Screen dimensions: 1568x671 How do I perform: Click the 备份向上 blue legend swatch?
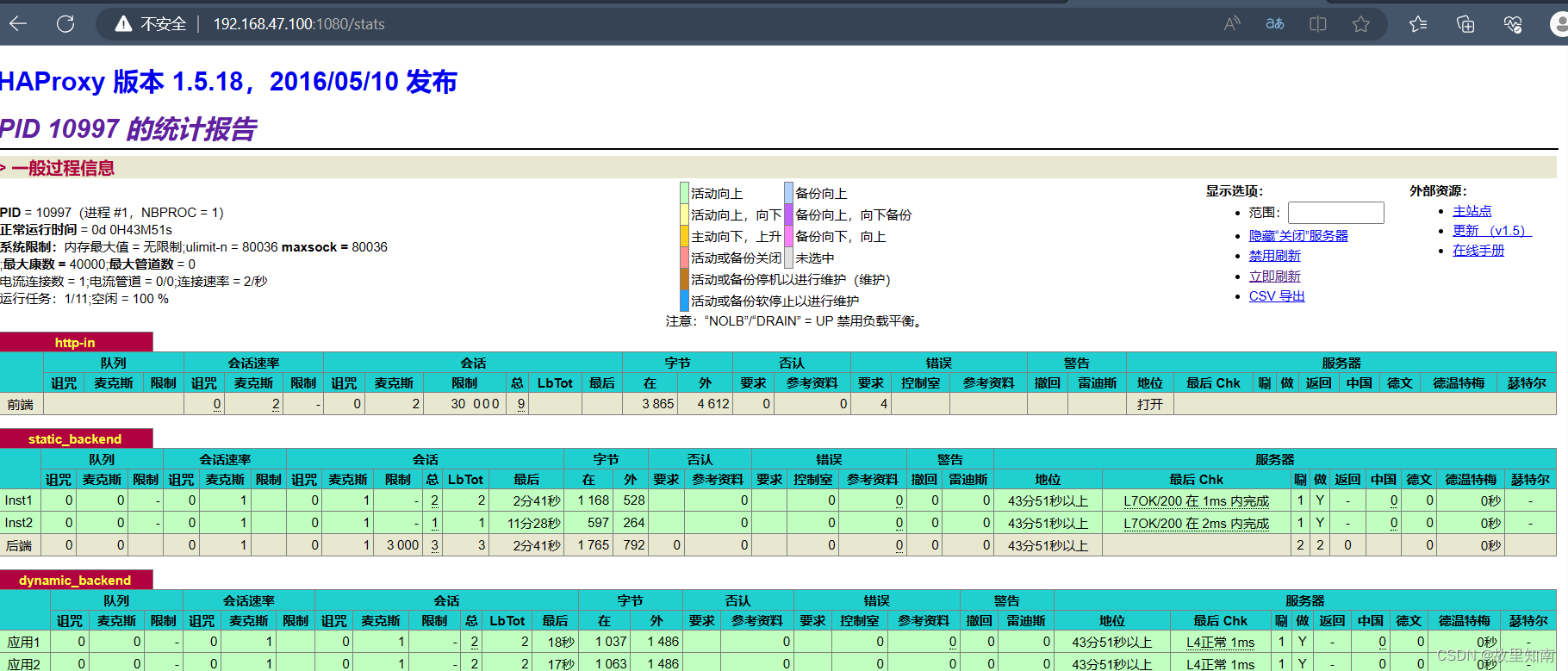tap(788, 193)
